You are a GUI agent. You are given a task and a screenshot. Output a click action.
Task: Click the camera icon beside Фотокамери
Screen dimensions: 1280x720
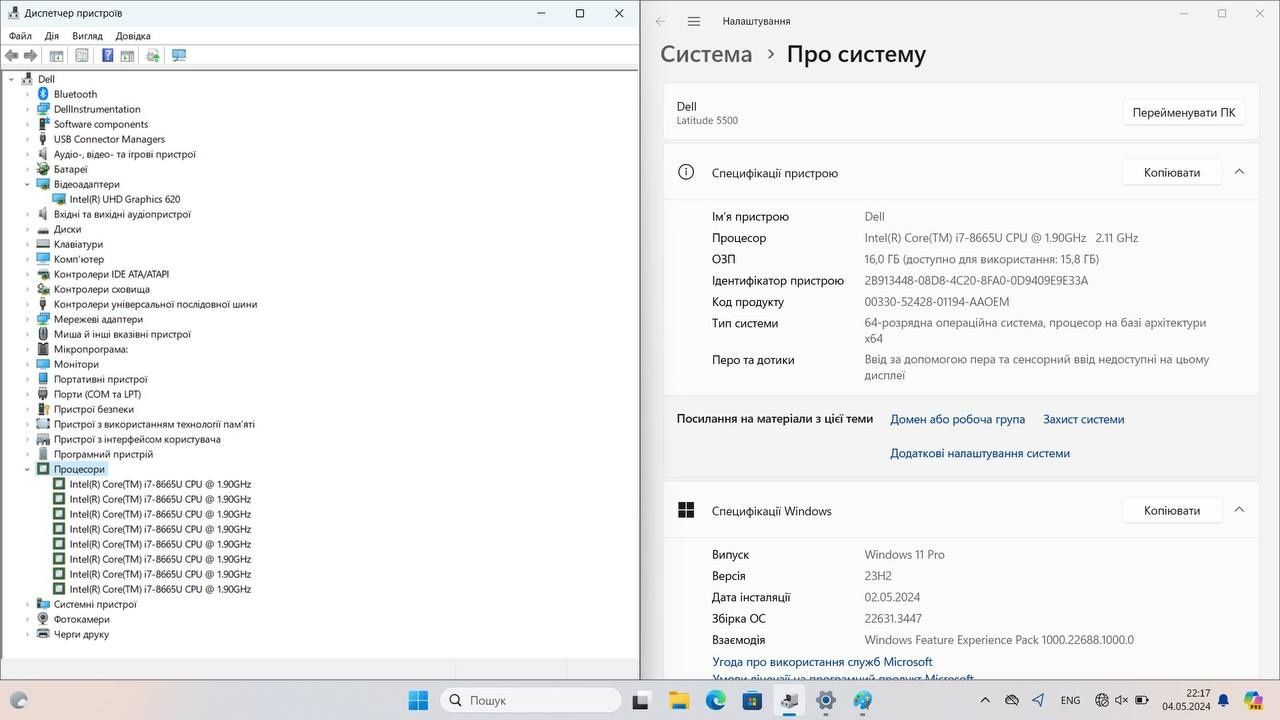tap(43, 619)
